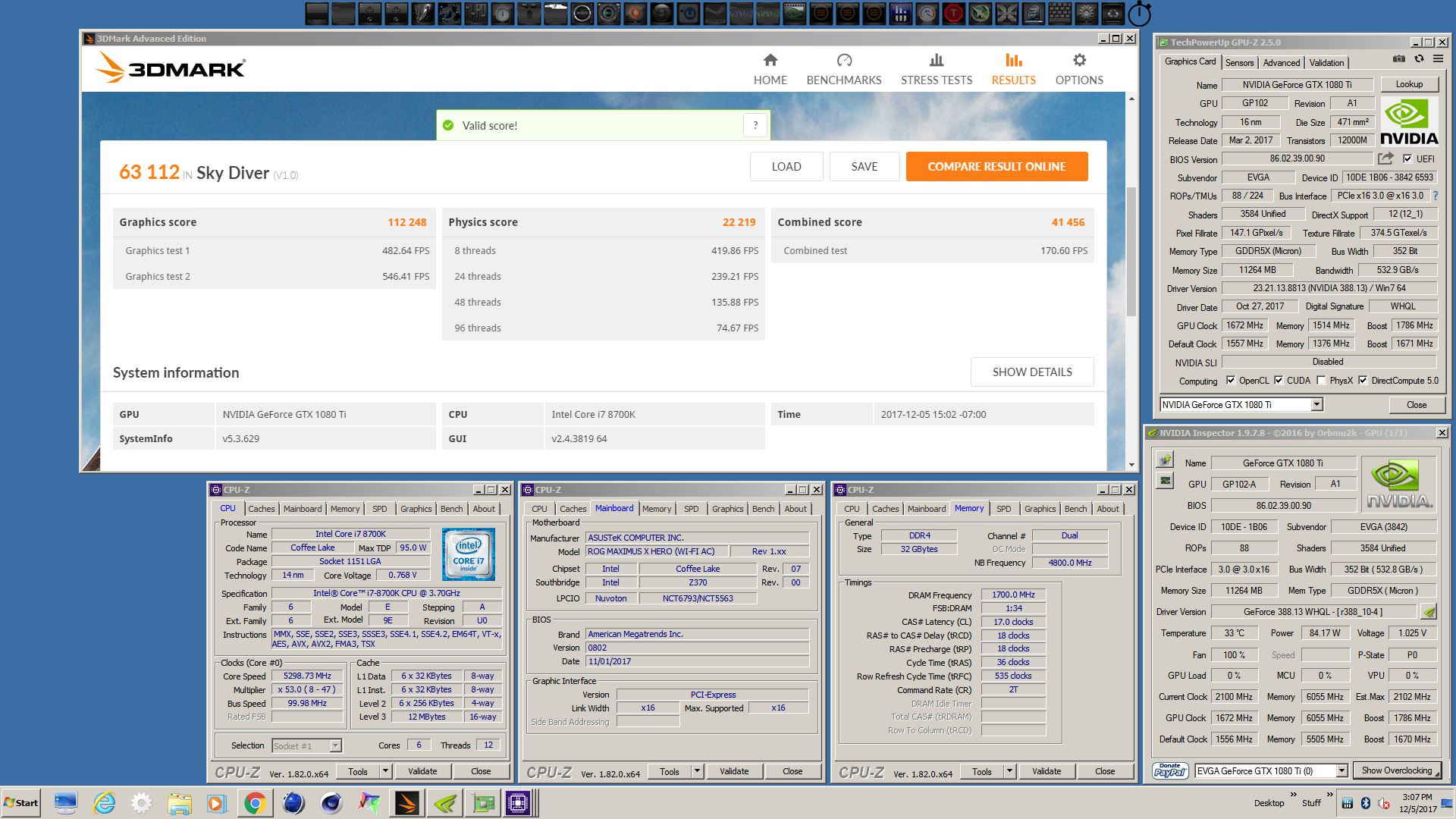Viewport: 1456px width, 819px height.
Task: Click the Stuff toolbar in the taskbar
Action: (x=1311, y=803)
